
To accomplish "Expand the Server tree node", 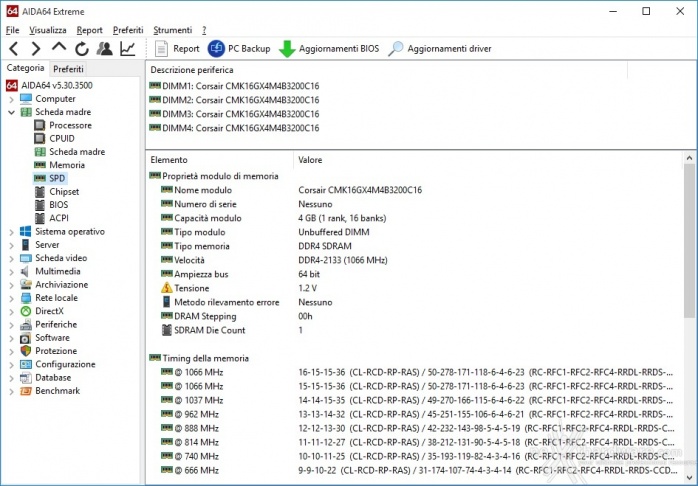I will point(12,245).
